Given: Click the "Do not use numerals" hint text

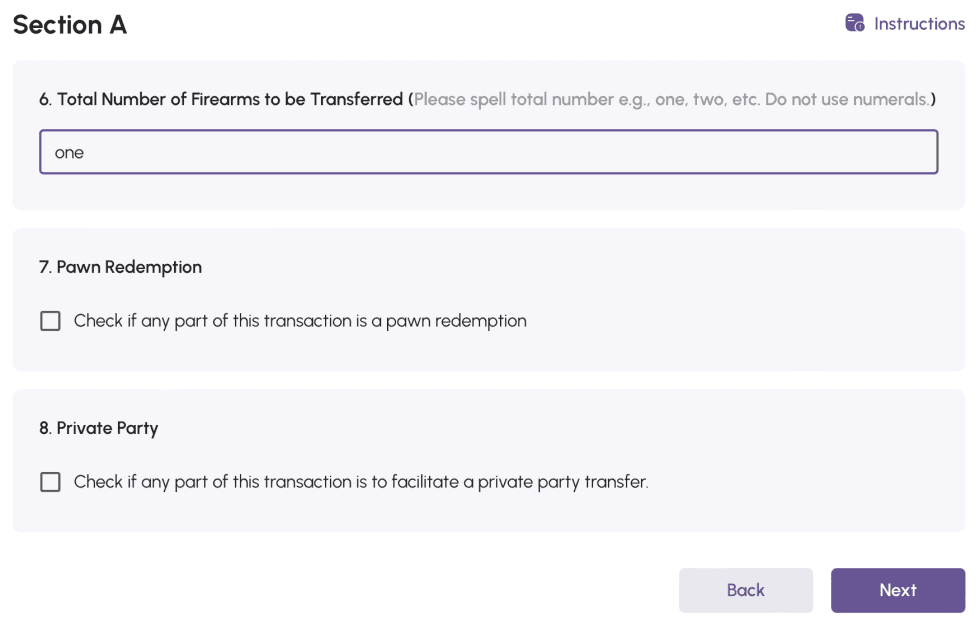Looking at the screenshot, I should click(846, 99).
